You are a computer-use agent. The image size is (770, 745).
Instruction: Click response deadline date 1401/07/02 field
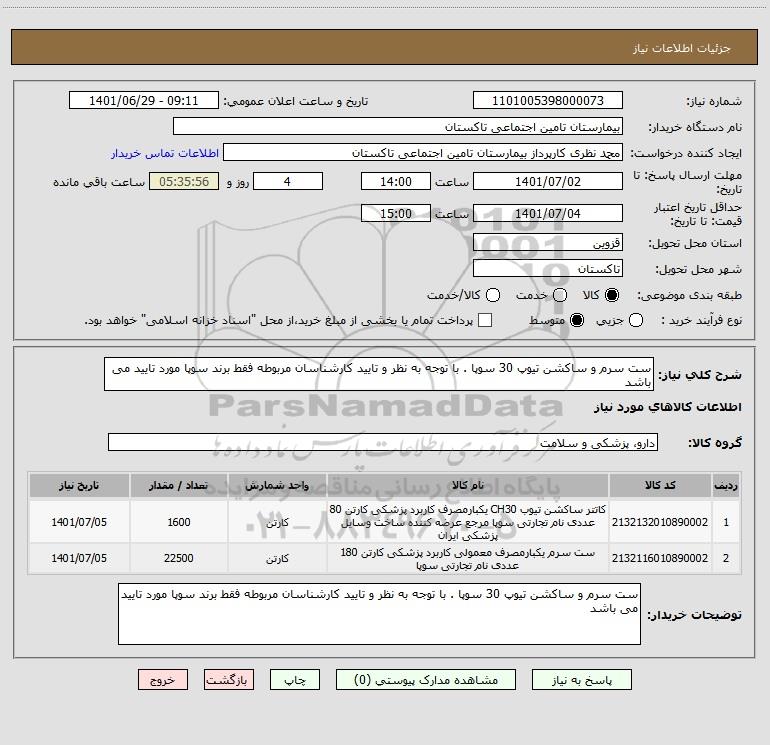point(548,181)
